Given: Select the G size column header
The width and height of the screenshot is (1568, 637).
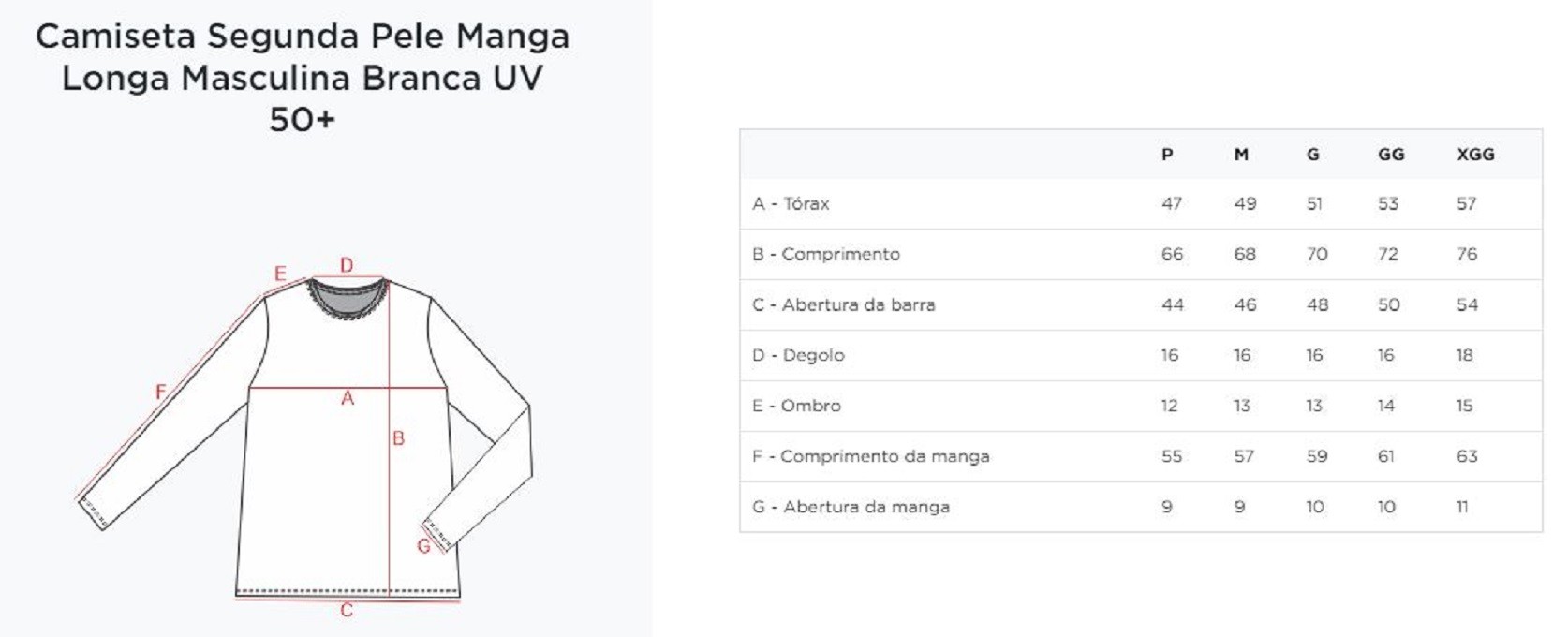Looking at the screenshot, I should [x=1313, y=155].
